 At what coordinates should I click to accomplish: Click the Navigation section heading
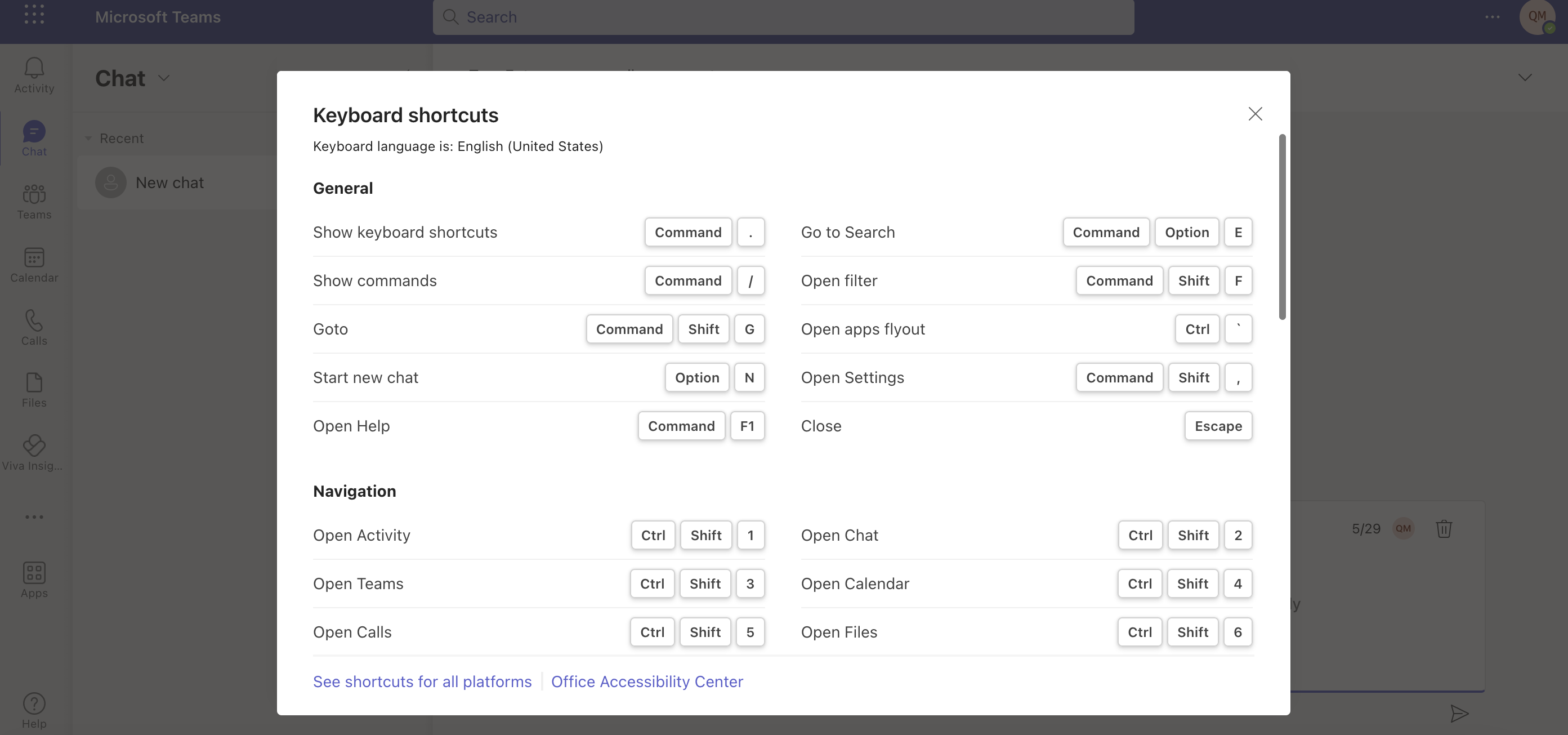click(354, 491)
